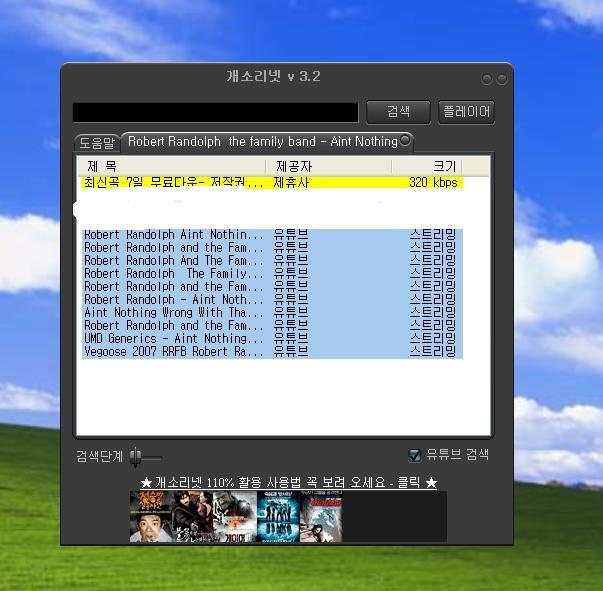The image size is (603, 591).
Task: Sort list by 제공자 column header
Action: click(329, 166)
